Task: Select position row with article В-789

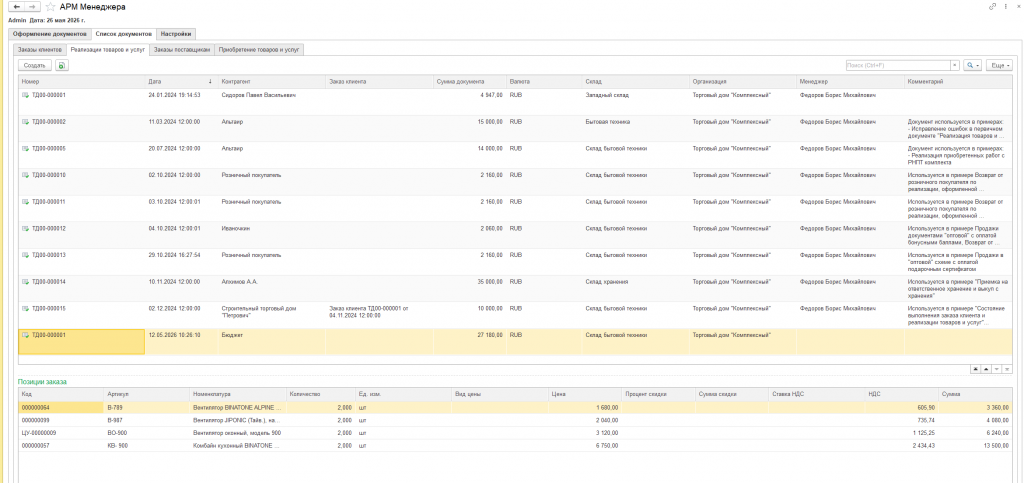Action: click(x=516, y=407)
